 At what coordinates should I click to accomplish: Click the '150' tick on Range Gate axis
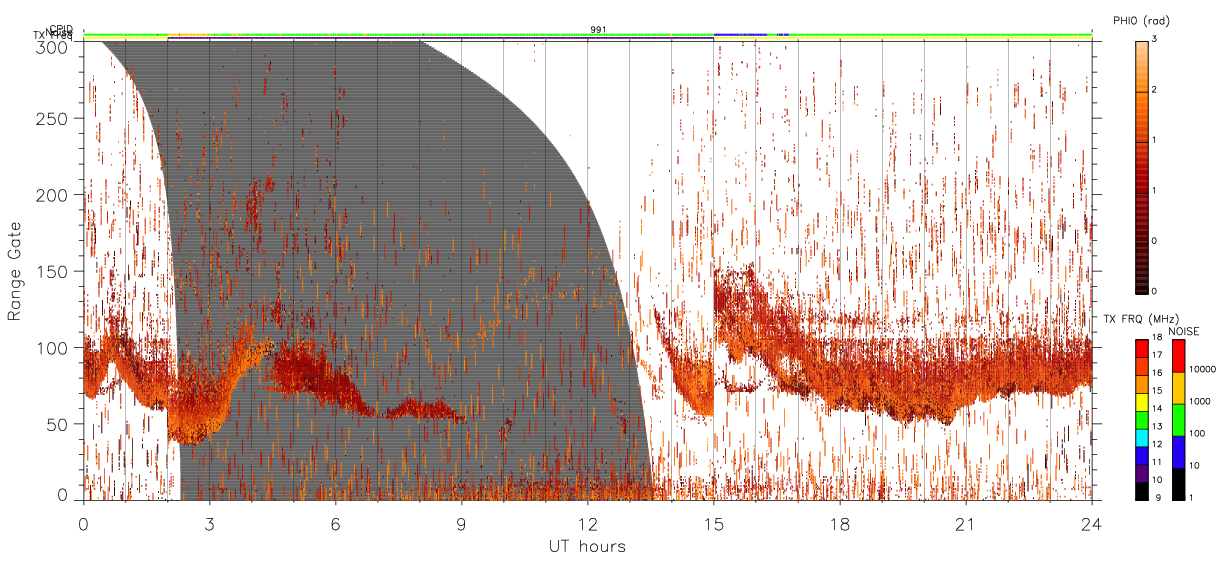[55, 272]
